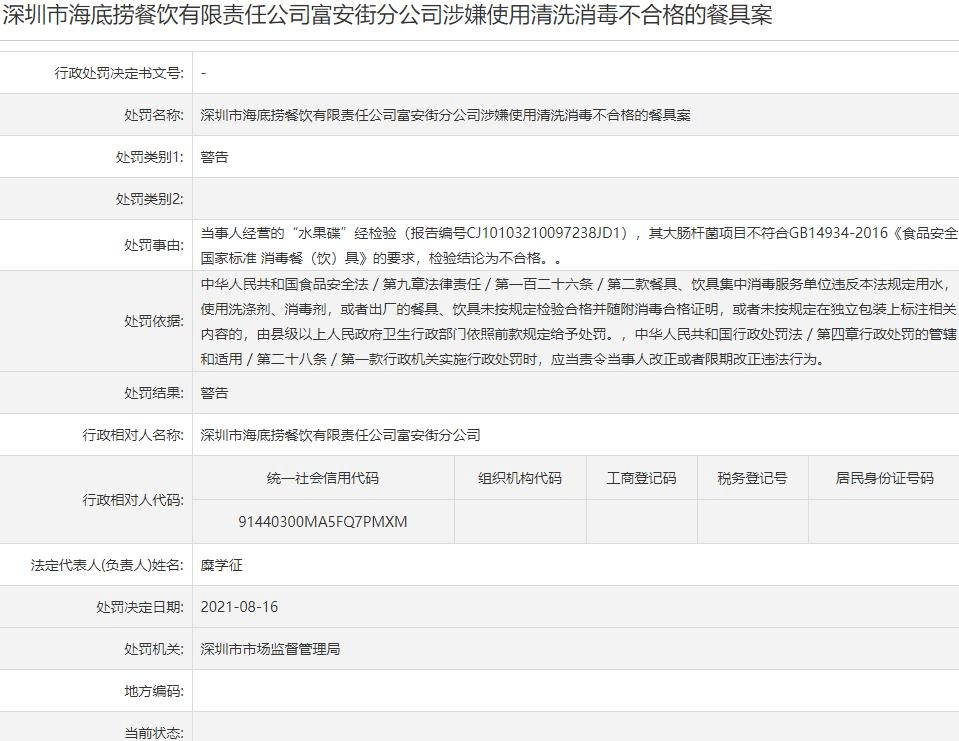Click the 处罚名称 value text
This screenshot has width=959, height=741.
(x=445, y=115)
